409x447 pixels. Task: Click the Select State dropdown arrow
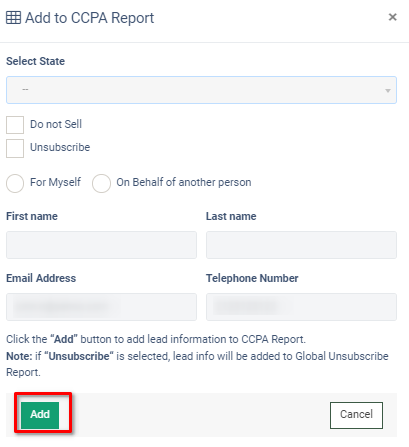388,91
